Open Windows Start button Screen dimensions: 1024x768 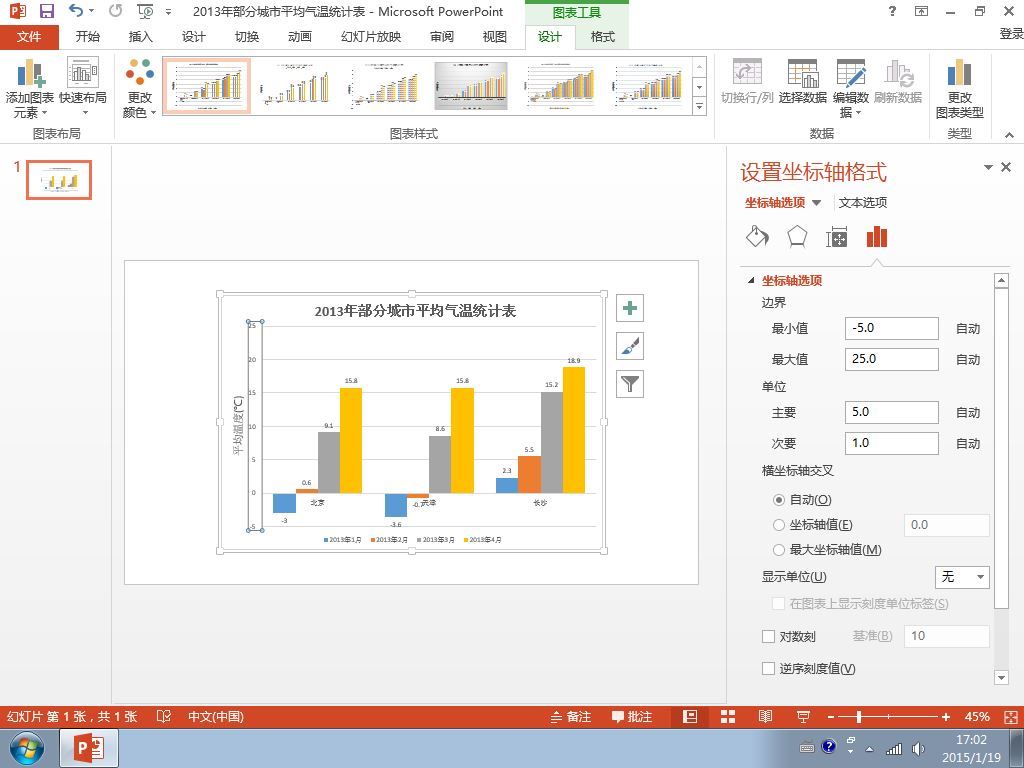coord(26,749)
